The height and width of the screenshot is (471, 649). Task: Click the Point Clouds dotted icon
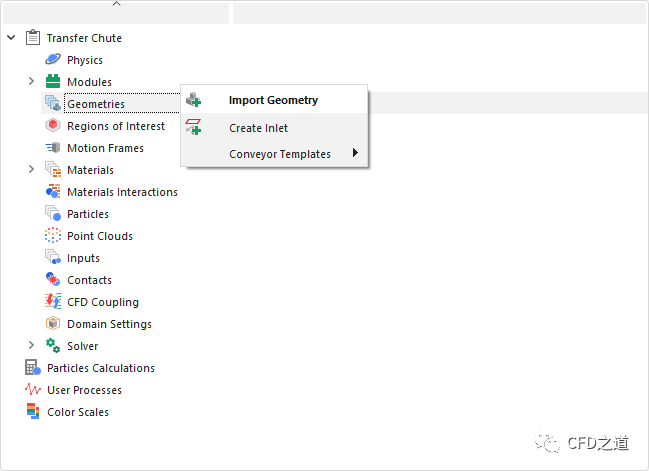click(x=53, y=236)
